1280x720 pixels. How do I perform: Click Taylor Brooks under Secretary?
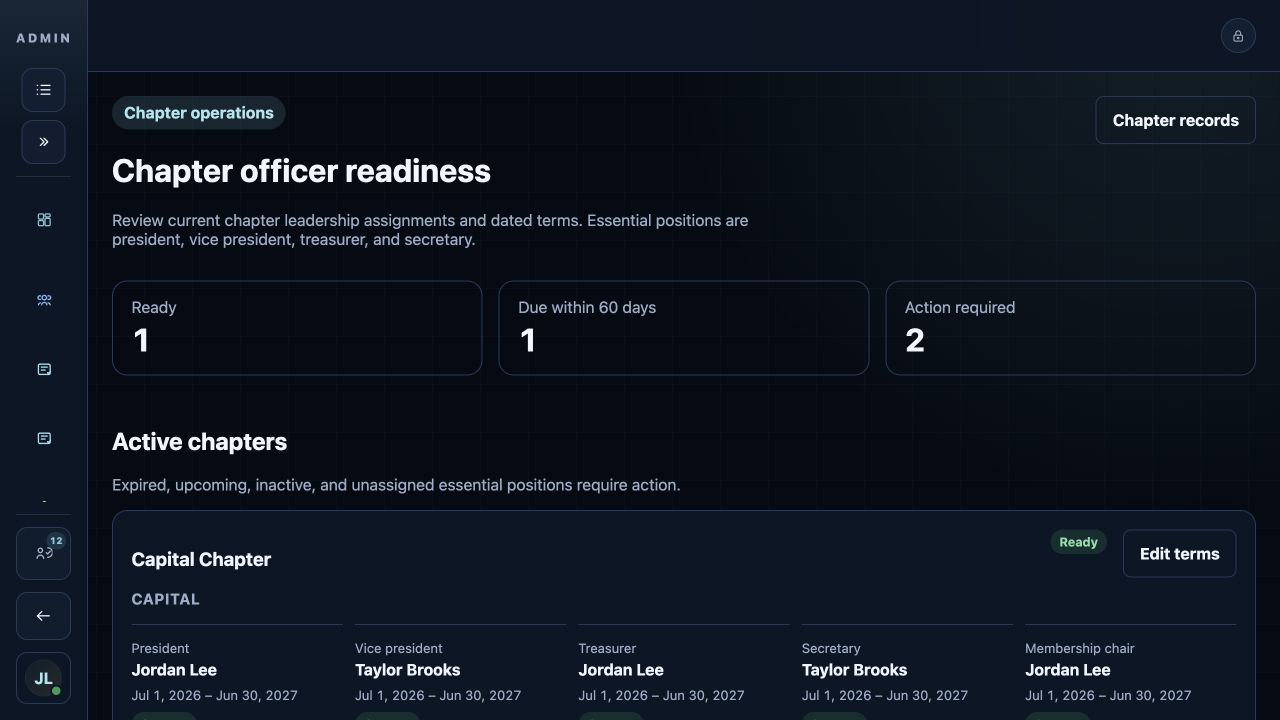click(x=855, y=670)
